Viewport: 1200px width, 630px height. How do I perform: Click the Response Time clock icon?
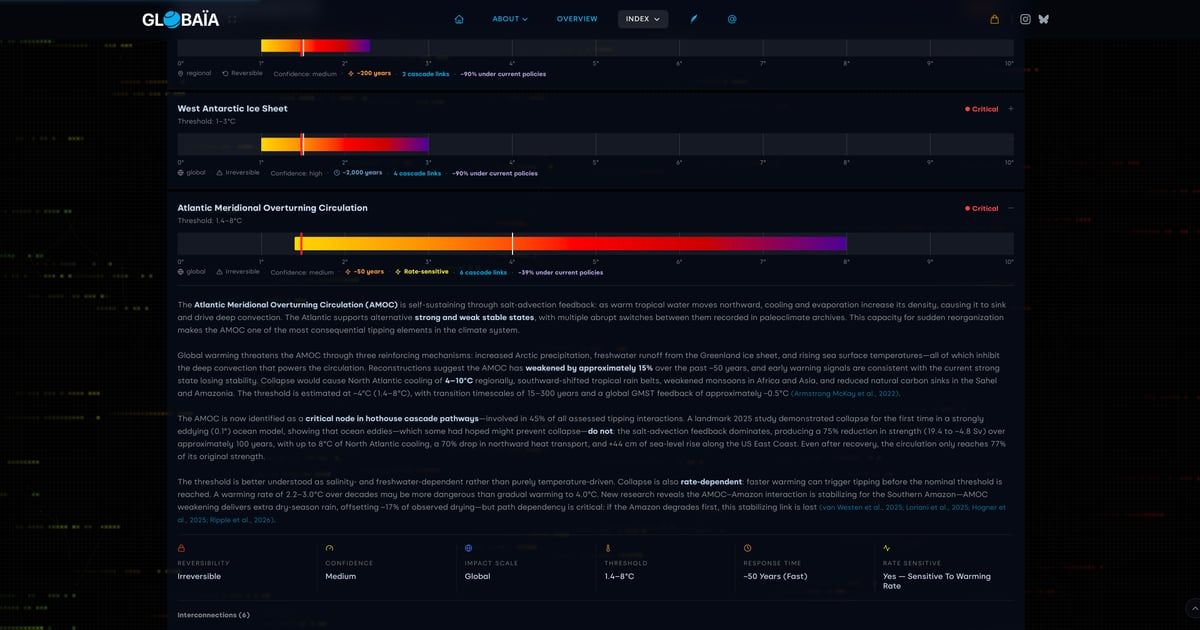click(x=747, y=548)
